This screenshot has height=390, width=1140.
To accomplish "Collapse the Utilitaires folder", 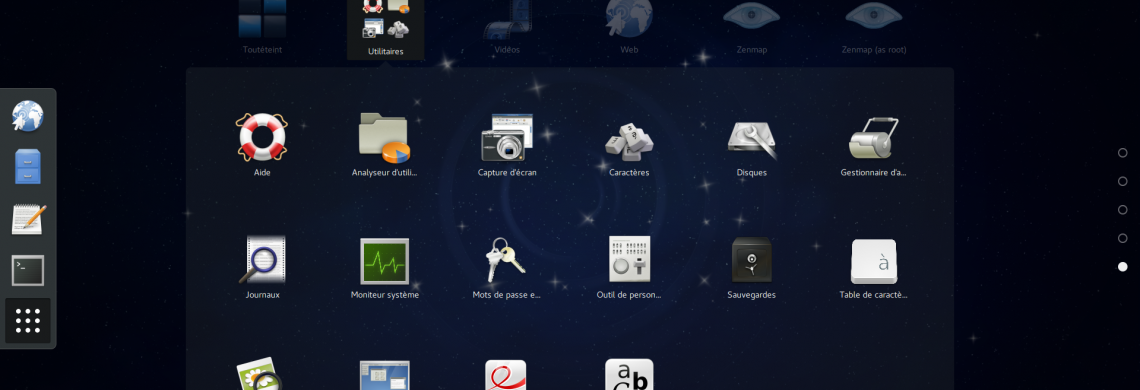I will (385, 29).
